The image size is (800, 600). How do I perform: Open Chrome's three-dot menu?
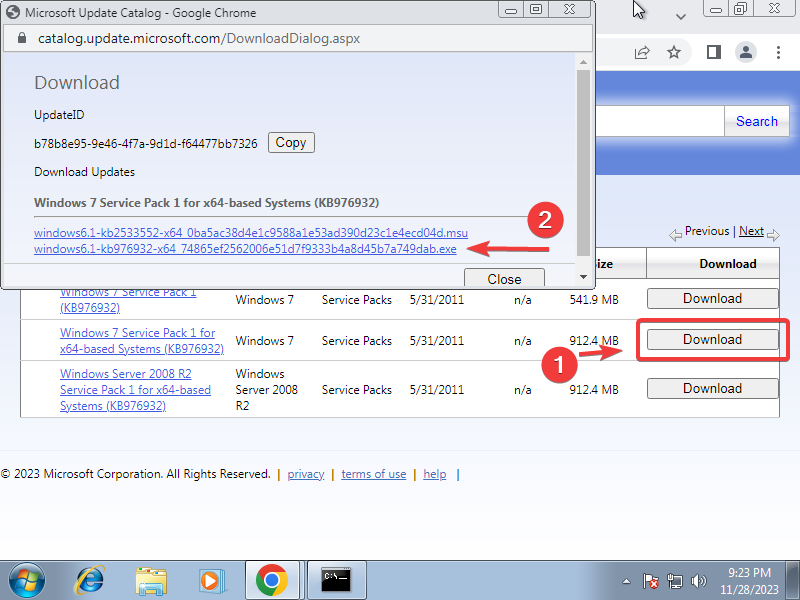[779, 52]
